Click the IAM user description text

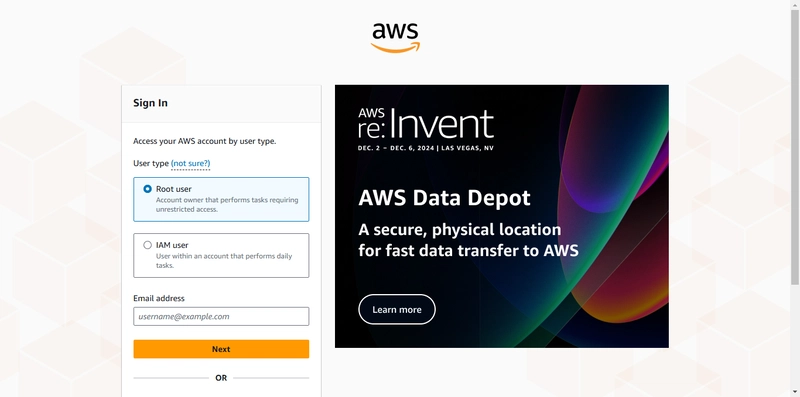(224, 261)
